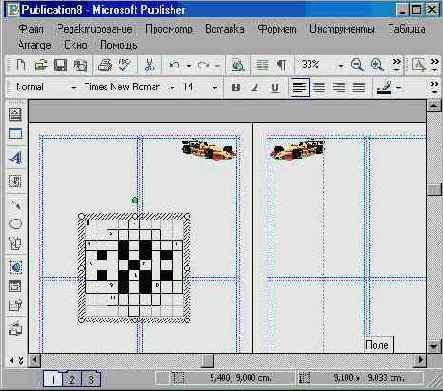Select the Cut scissors icon

(x=149, y=65)
